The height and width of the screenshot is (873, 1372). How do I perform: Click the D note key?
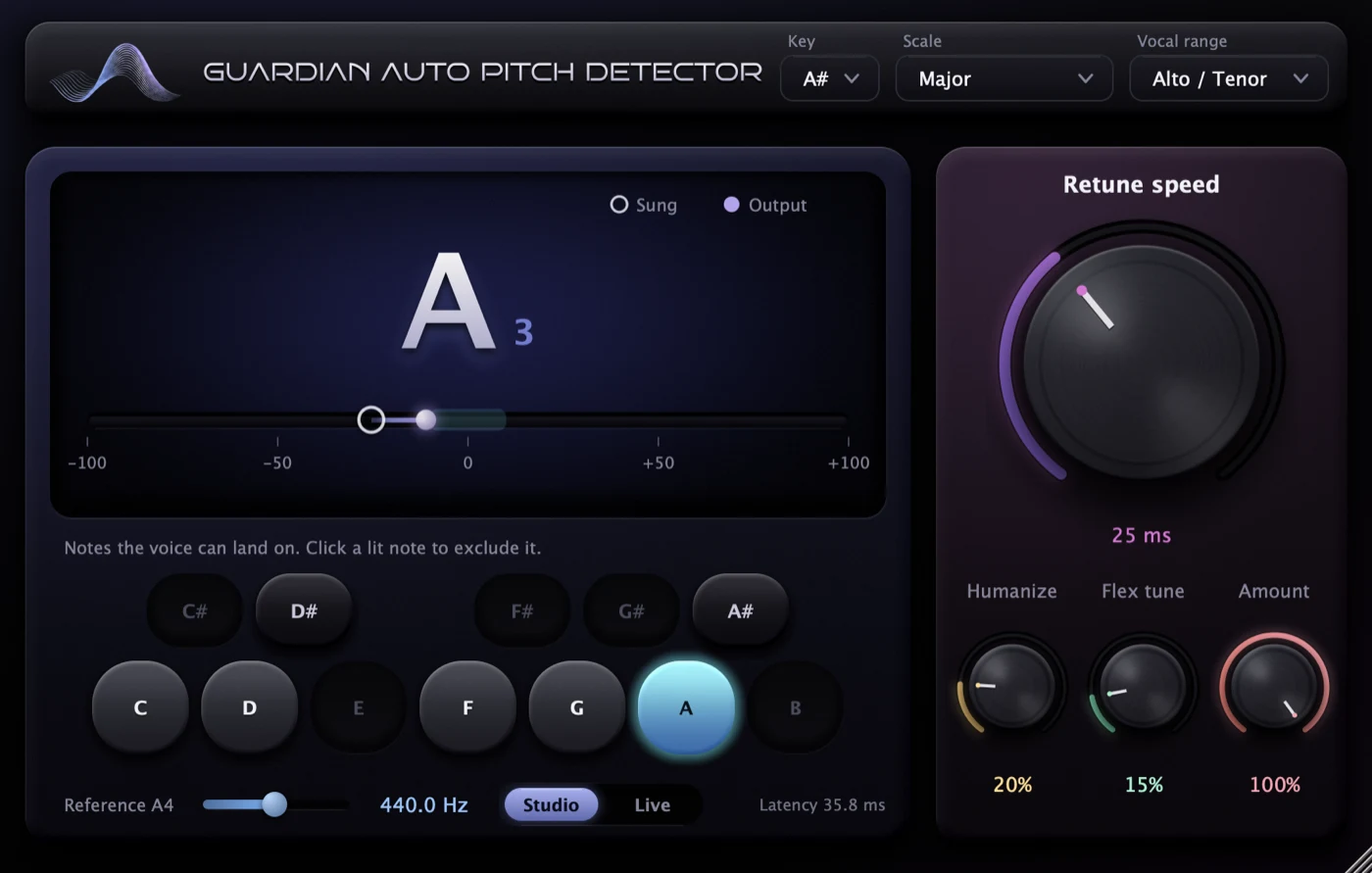coord(249,707)
